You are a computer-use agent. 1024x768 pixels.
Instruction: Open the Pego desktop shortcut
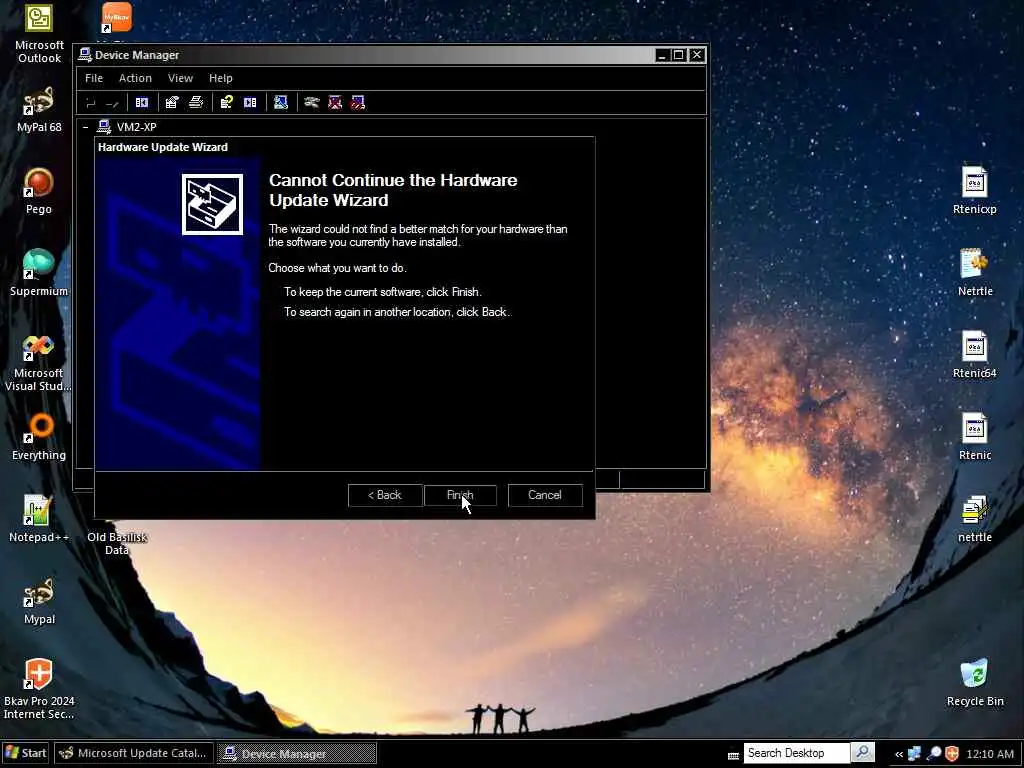click(x=39, y=191)
